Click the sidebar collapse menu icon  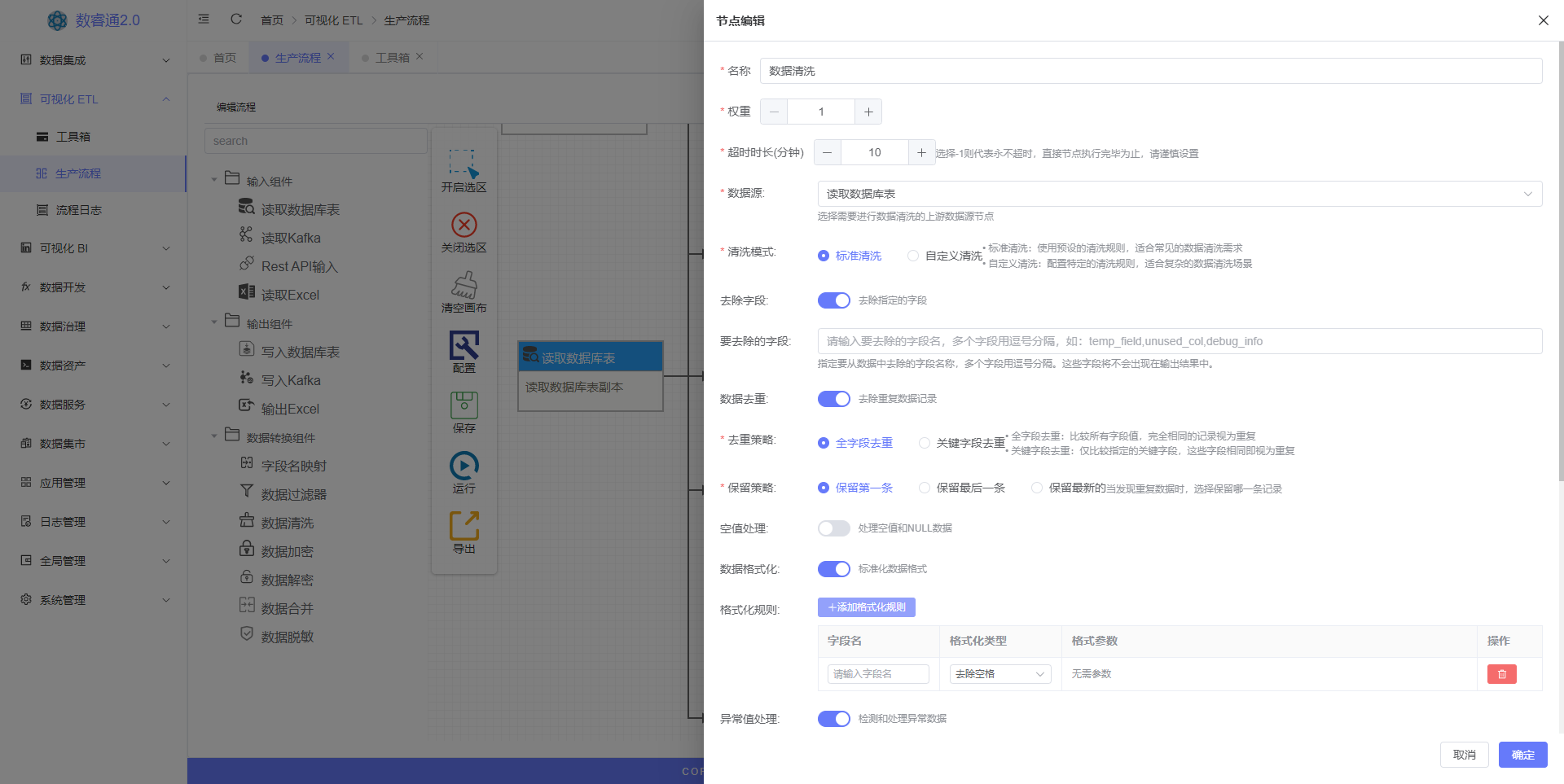(204, 19)
